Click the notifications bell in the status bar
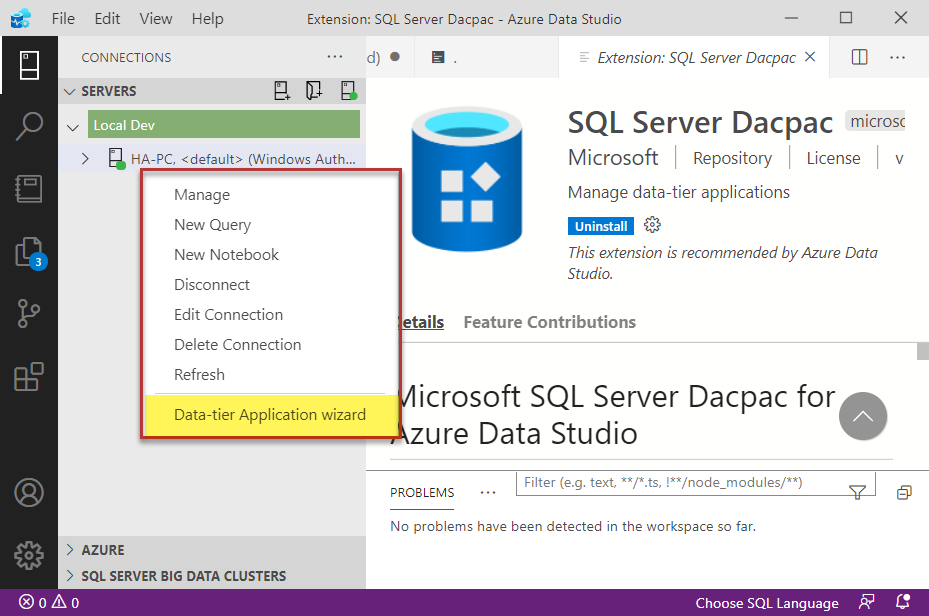This screenshot has height=616, width=929. click(904, 602)
